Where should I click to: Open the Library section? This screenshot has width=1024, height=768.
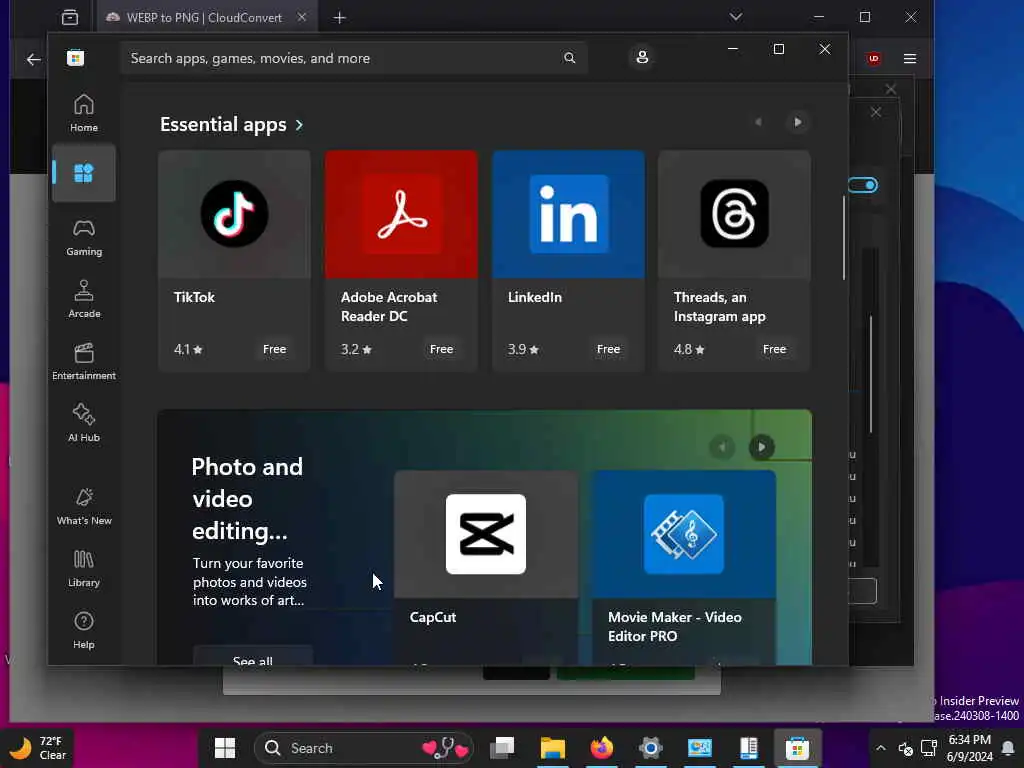click(84, 568)
